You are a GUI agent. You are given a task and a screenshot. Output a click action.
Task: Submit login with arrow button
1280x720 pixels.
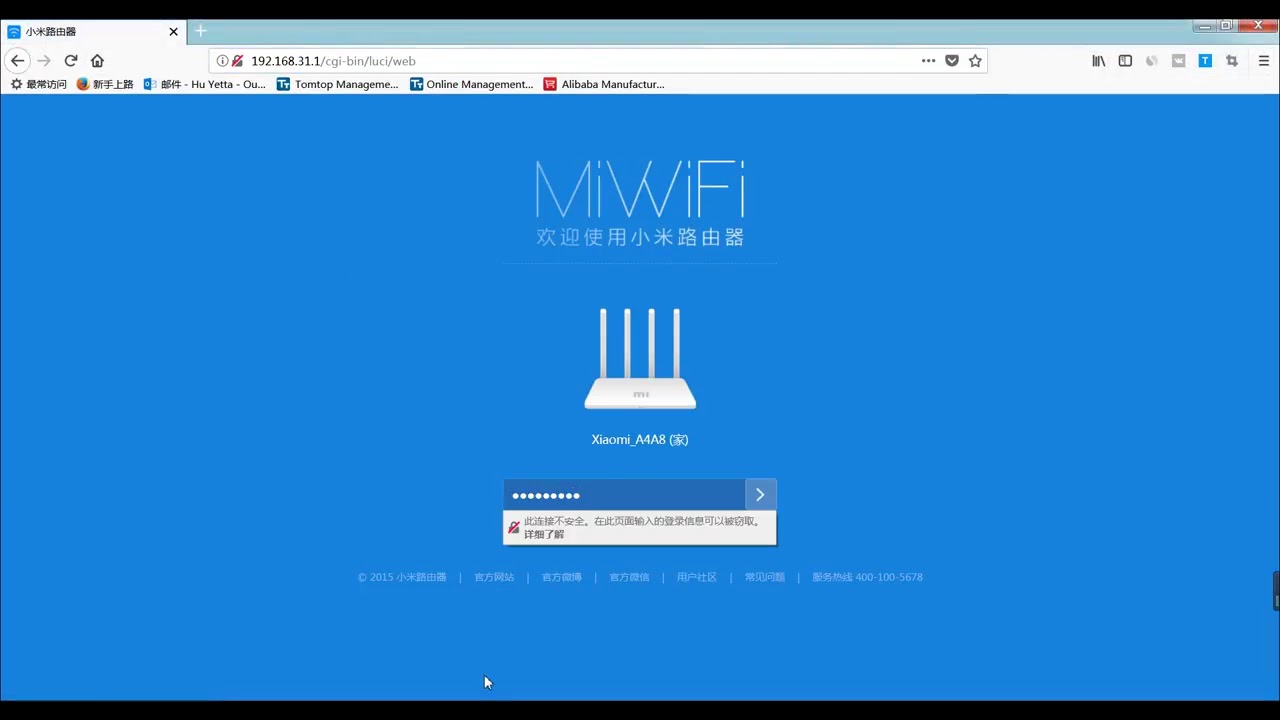760,495
